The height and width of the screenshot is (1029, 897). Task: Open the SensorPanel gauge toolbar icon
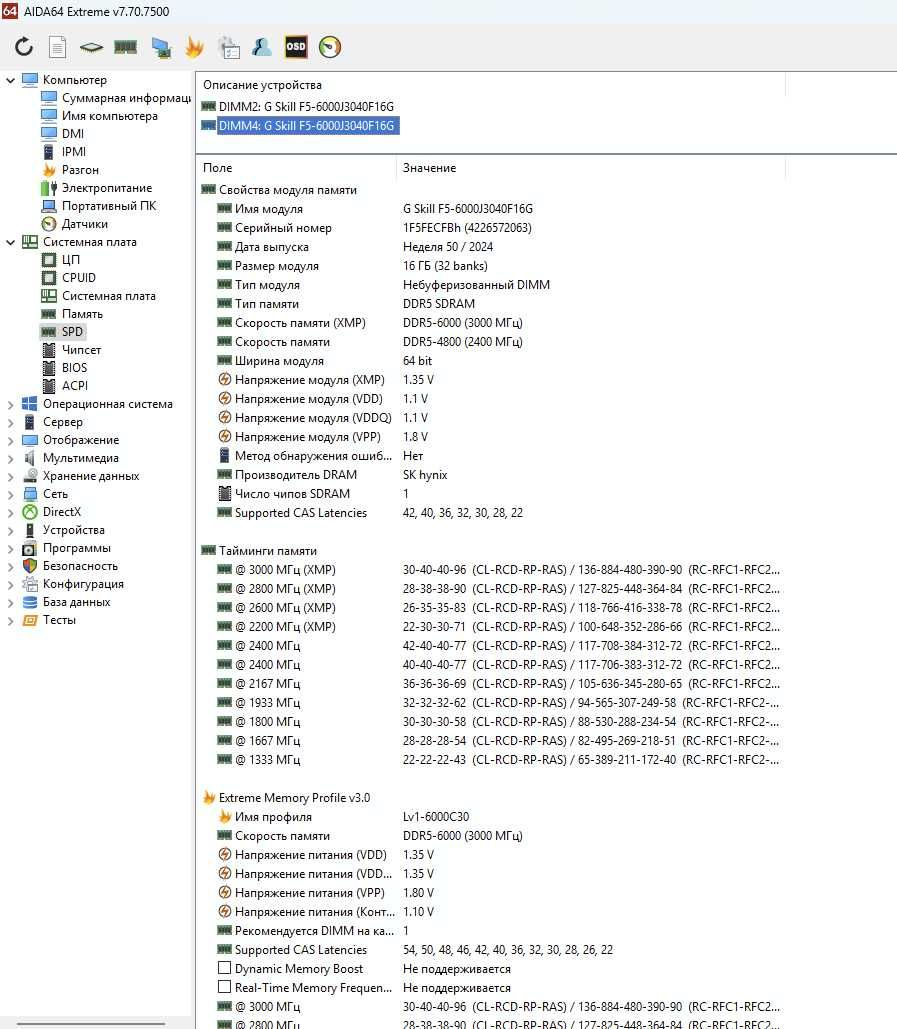coord(330,47)
